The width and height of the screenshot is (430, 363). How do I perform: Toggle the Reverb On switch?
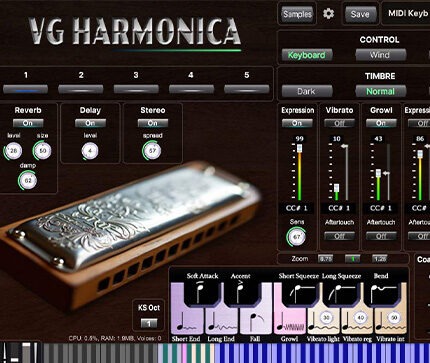coord(28,123)
